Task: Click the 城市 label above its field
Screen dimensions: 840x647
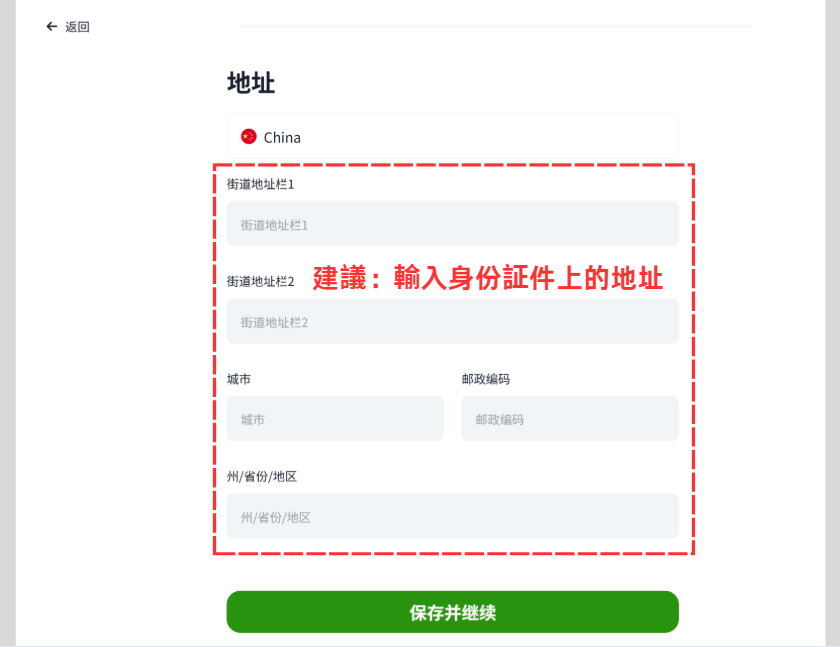Action: 239,379
